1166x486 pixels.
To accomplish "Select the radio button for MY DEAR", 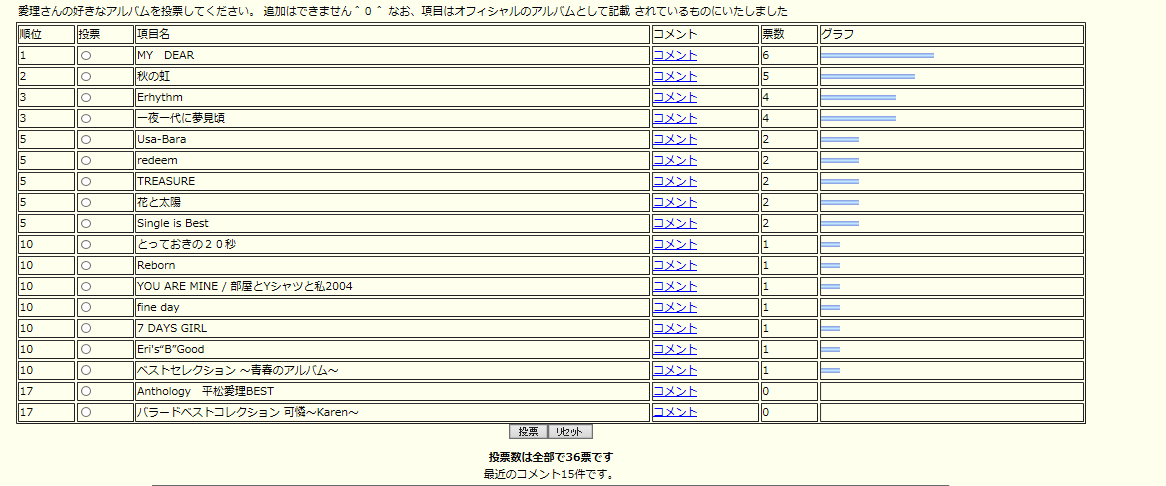I will [x=86, y=56].
